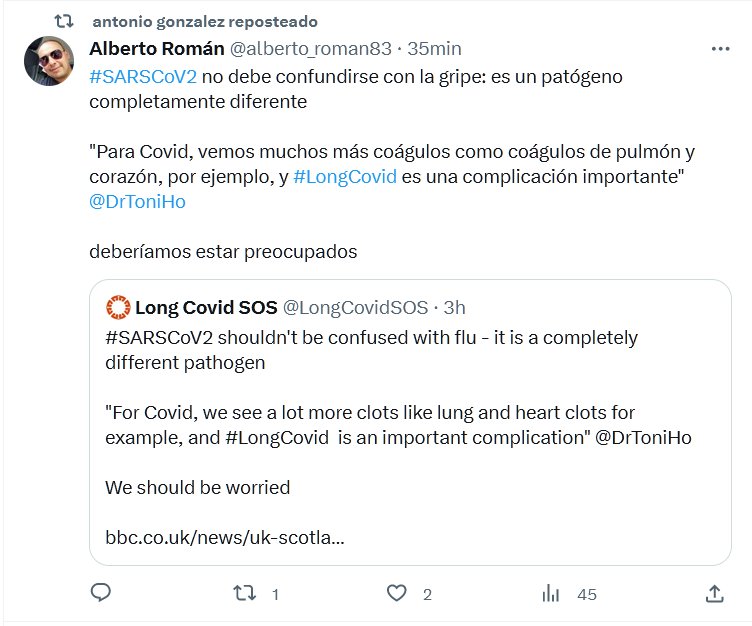
Task: Like the tweet with heart icon
Action: pos(399,593)
